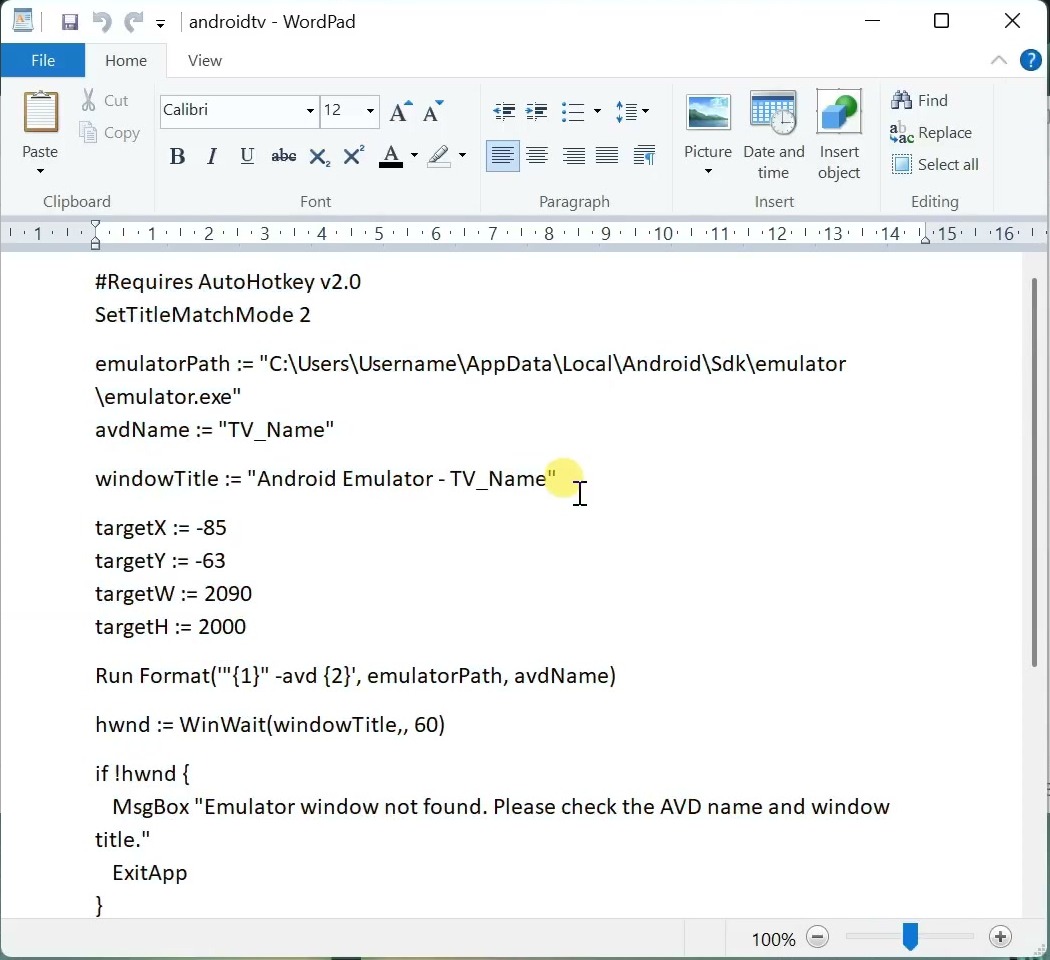Select Justify text alignment
The width and height of the screenshot is (1050, 960).
[607, 156]
